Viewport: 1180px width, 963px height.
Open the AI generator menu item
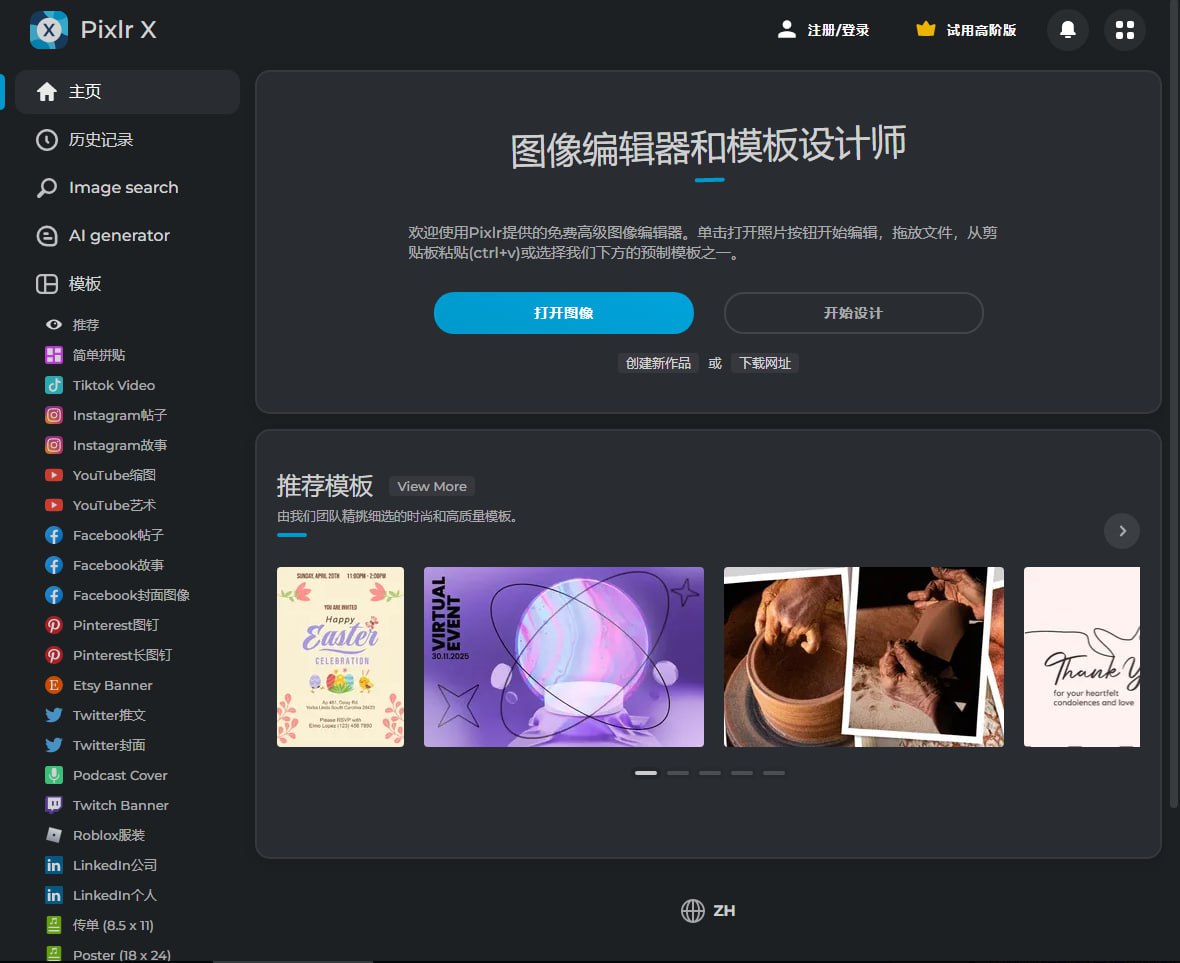[118, 236]
